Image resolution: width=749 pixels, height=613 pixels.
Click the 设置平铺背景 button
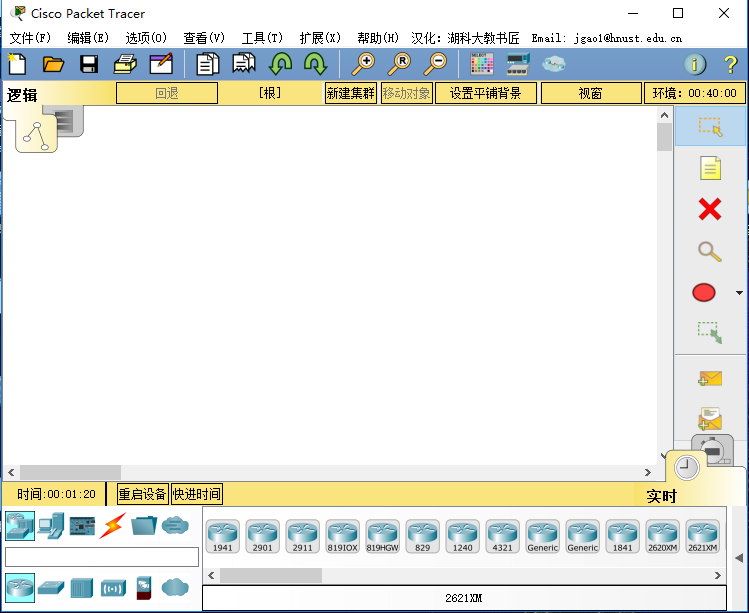coord(486,93)
